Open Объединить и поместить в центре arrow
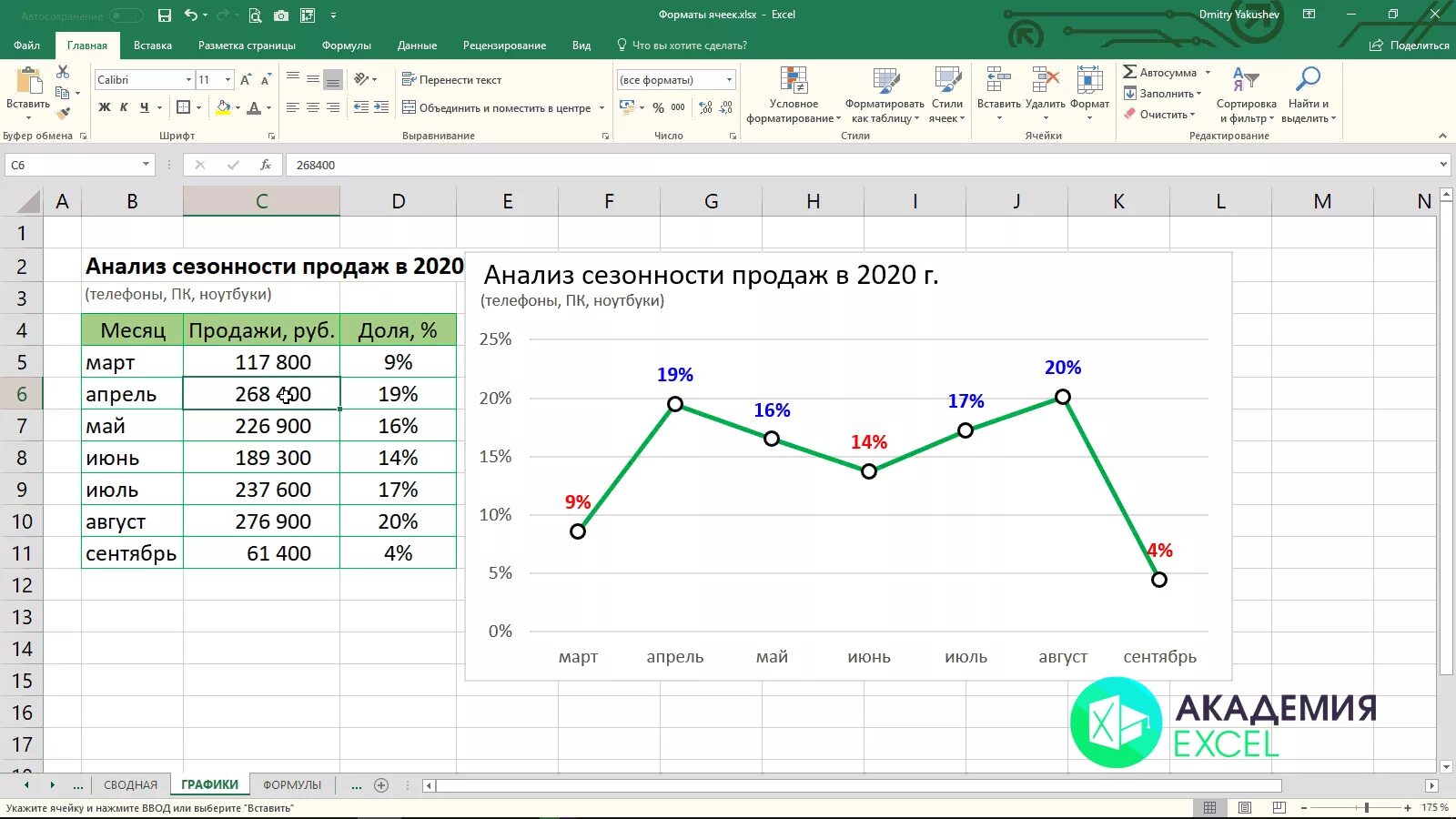1456x819 pixels. (602, 107)
